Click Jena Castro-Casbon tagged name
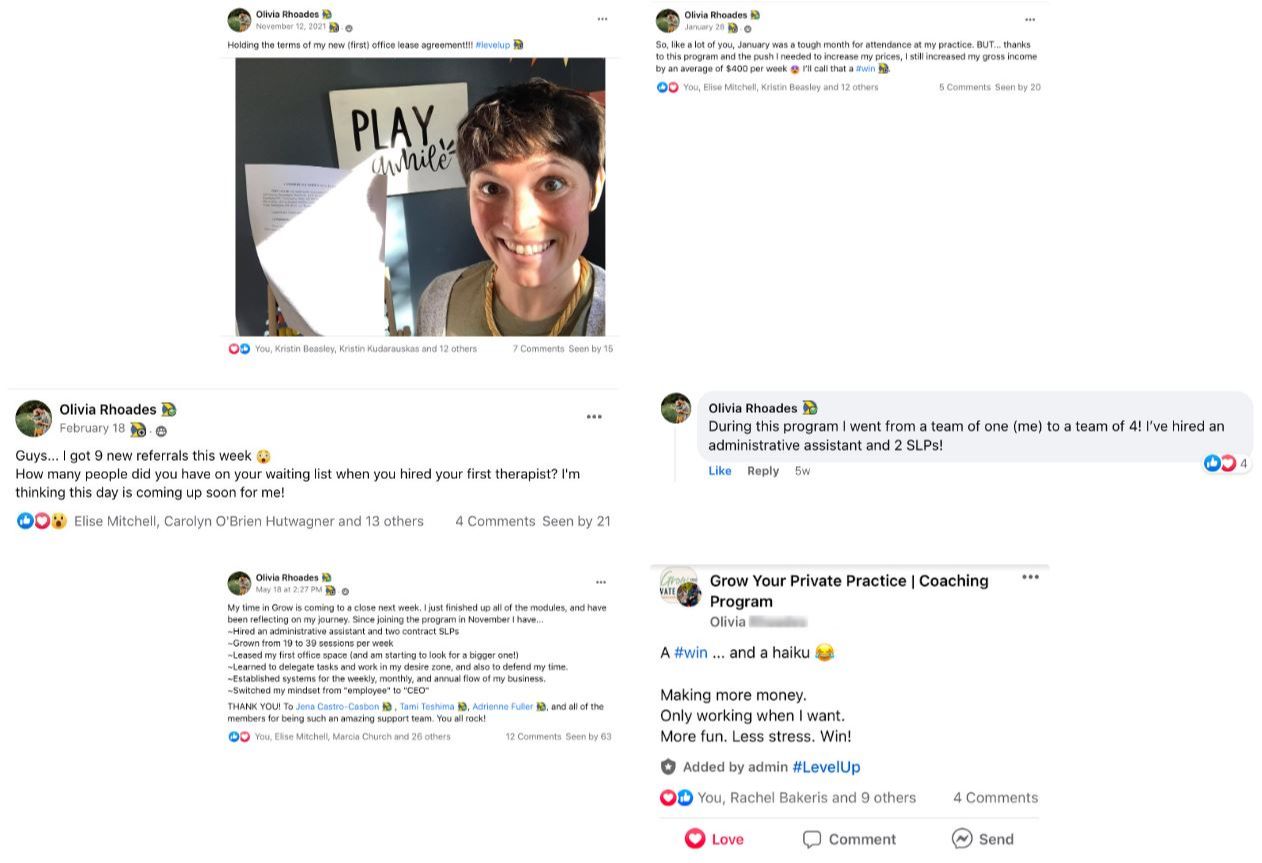This screenshot has width=1262, height=863. click(337, 707)
